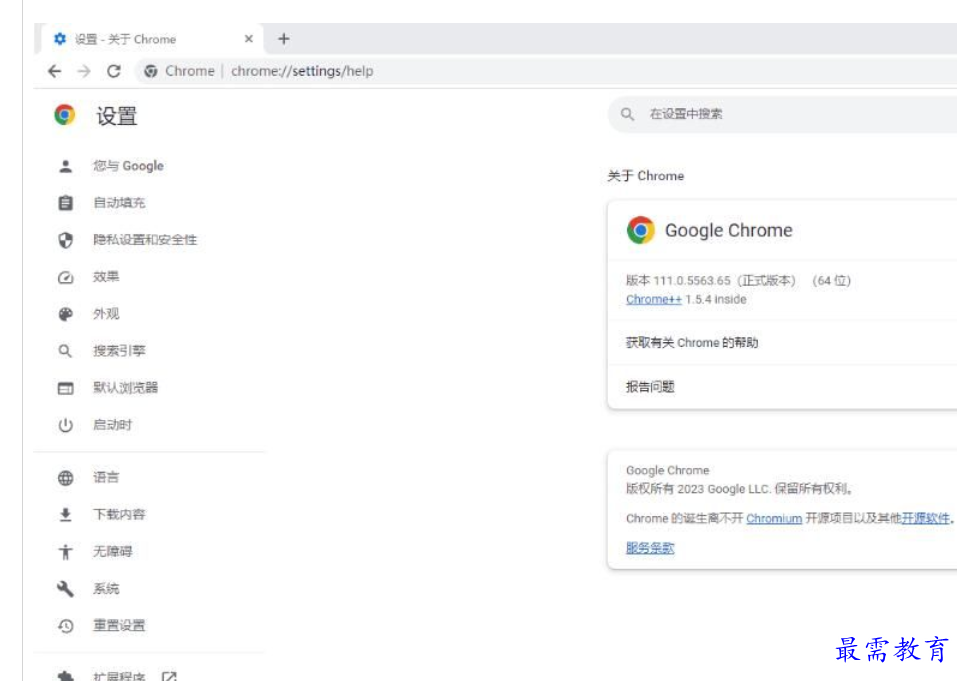Image resolution: width=957 pixels, height=681 pixels.
Task: Click the wrench icon for 系统
Action: point(66,589)
